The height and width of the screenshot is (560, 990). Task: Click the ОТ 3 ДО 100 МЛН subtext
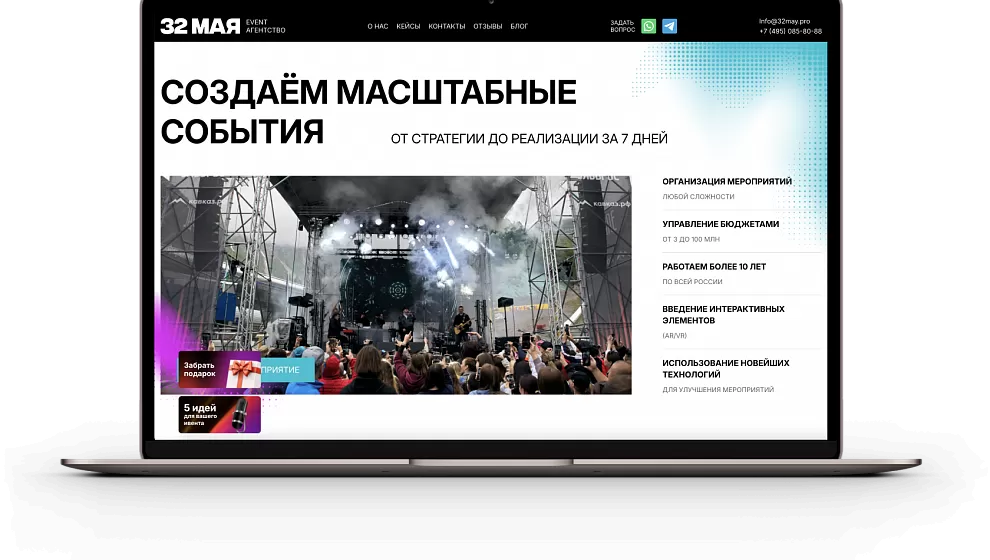coord(691,239)
